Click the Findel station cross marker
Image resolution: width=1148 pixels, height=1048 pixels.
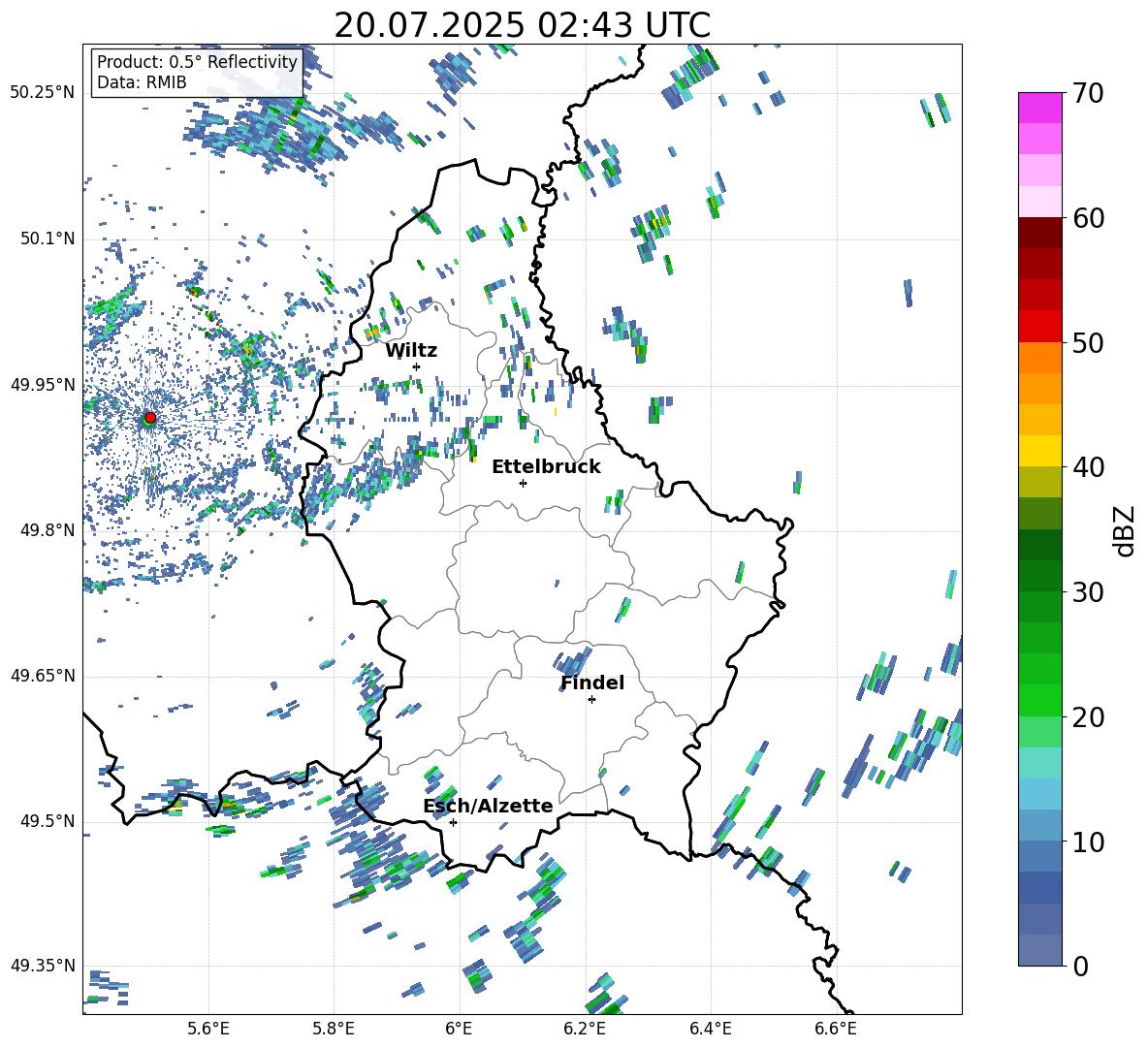591,700
